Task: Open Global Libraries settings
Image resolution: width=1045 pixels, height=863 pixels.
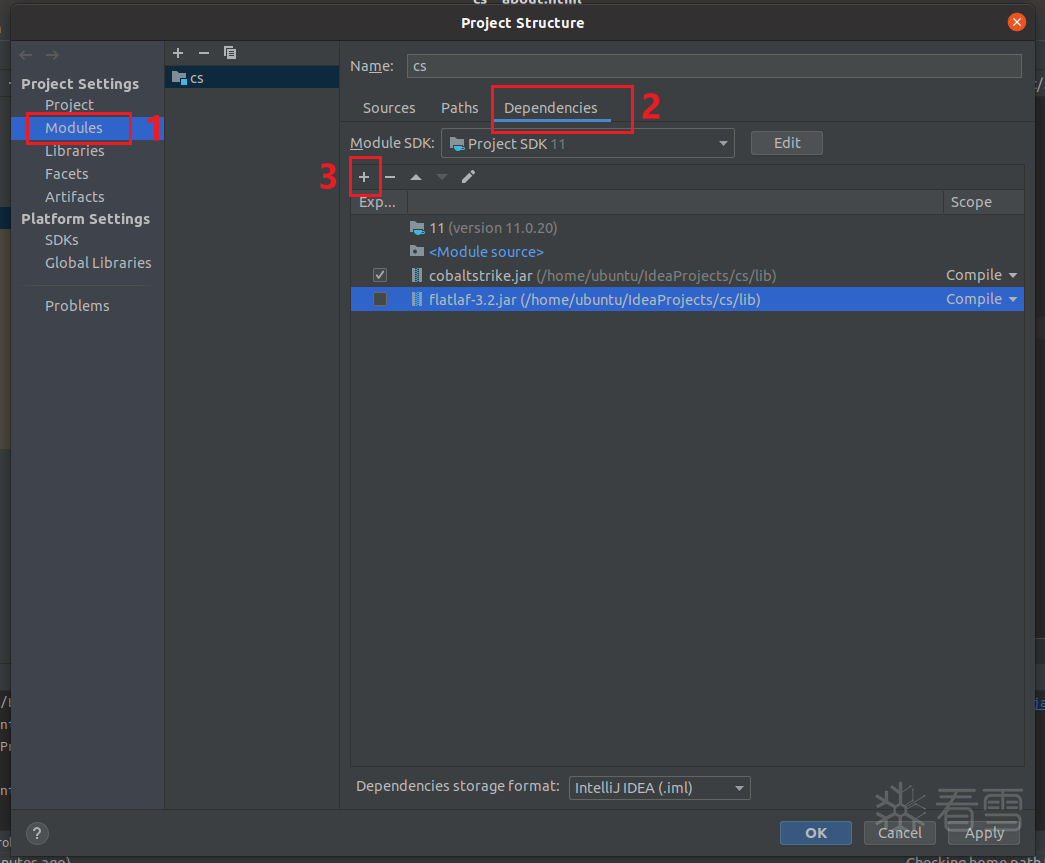Action: pyautogui.click(x=98, y=263)
